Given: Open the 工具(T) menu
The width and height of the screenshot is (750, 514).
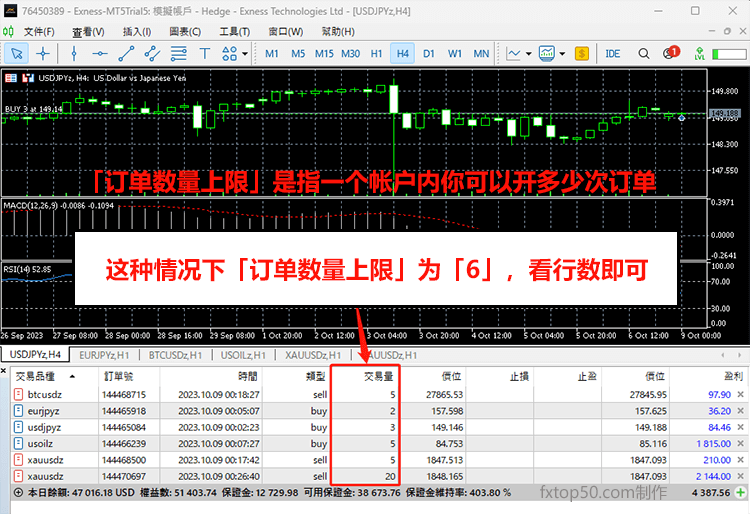Looking at the screenshot, I should coord(234,32).
